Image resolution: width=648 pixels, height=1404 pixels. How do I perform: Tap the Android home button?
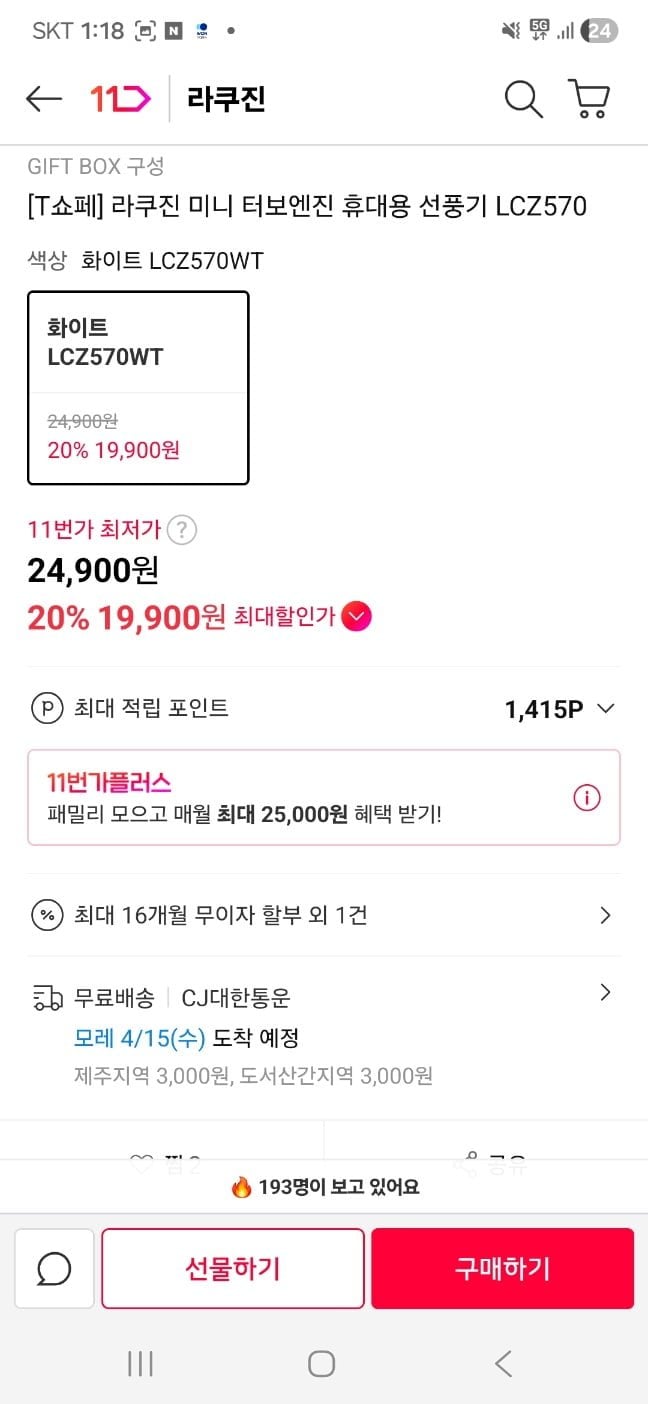click(321, 1363)
